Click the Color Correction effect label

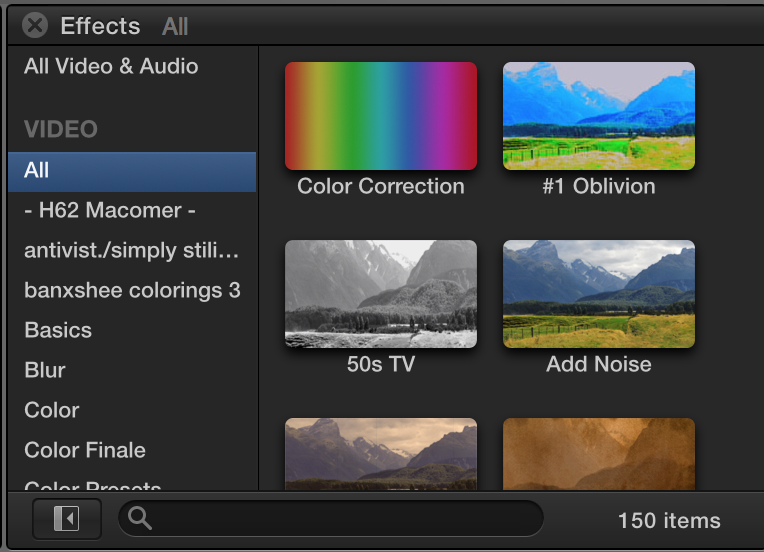tap(380, 187)
